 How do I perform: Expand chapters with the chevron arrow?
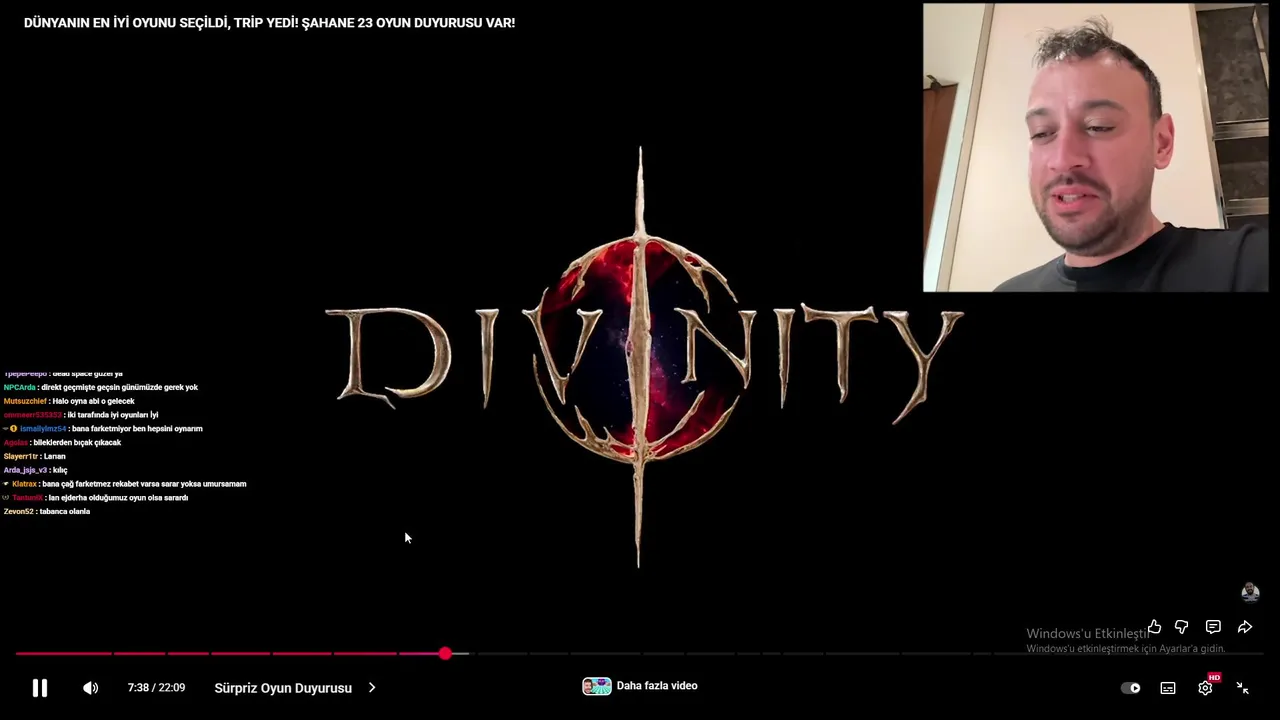372,688
